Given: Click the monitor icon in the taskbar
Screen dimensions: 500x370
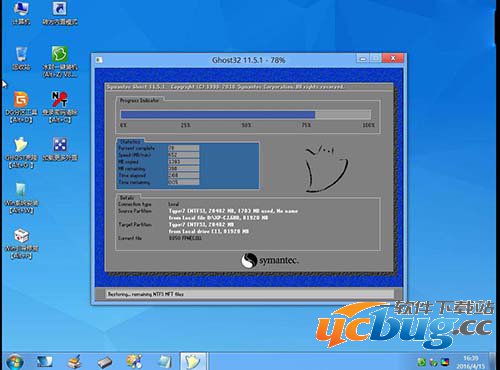Looking at the screenshot, I should pos(44,362).
